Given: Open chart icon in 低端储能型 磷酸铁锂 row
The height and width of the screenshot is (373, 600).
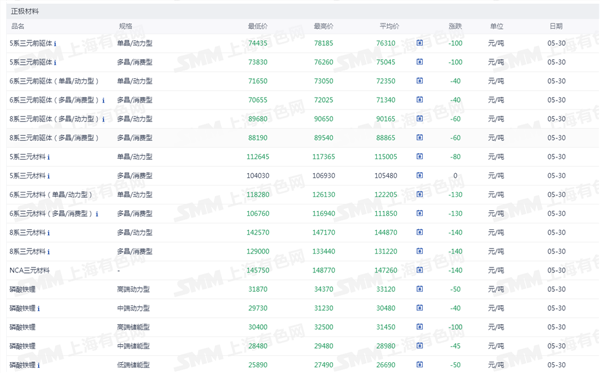Looking at the screenshot, I should [x=420, y=365].
